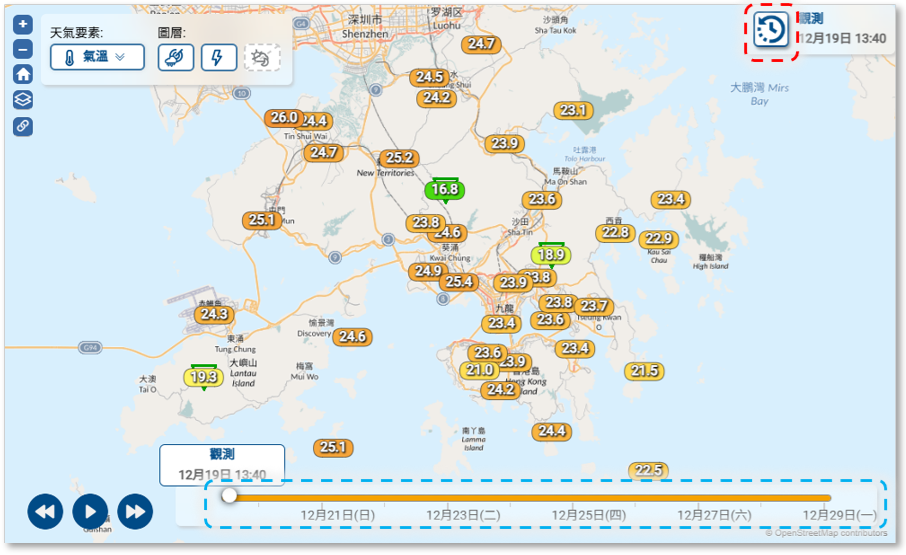The image size is (906, 555).
Task: Step backward with the rewind button
Action: click(x=45, y=511)
